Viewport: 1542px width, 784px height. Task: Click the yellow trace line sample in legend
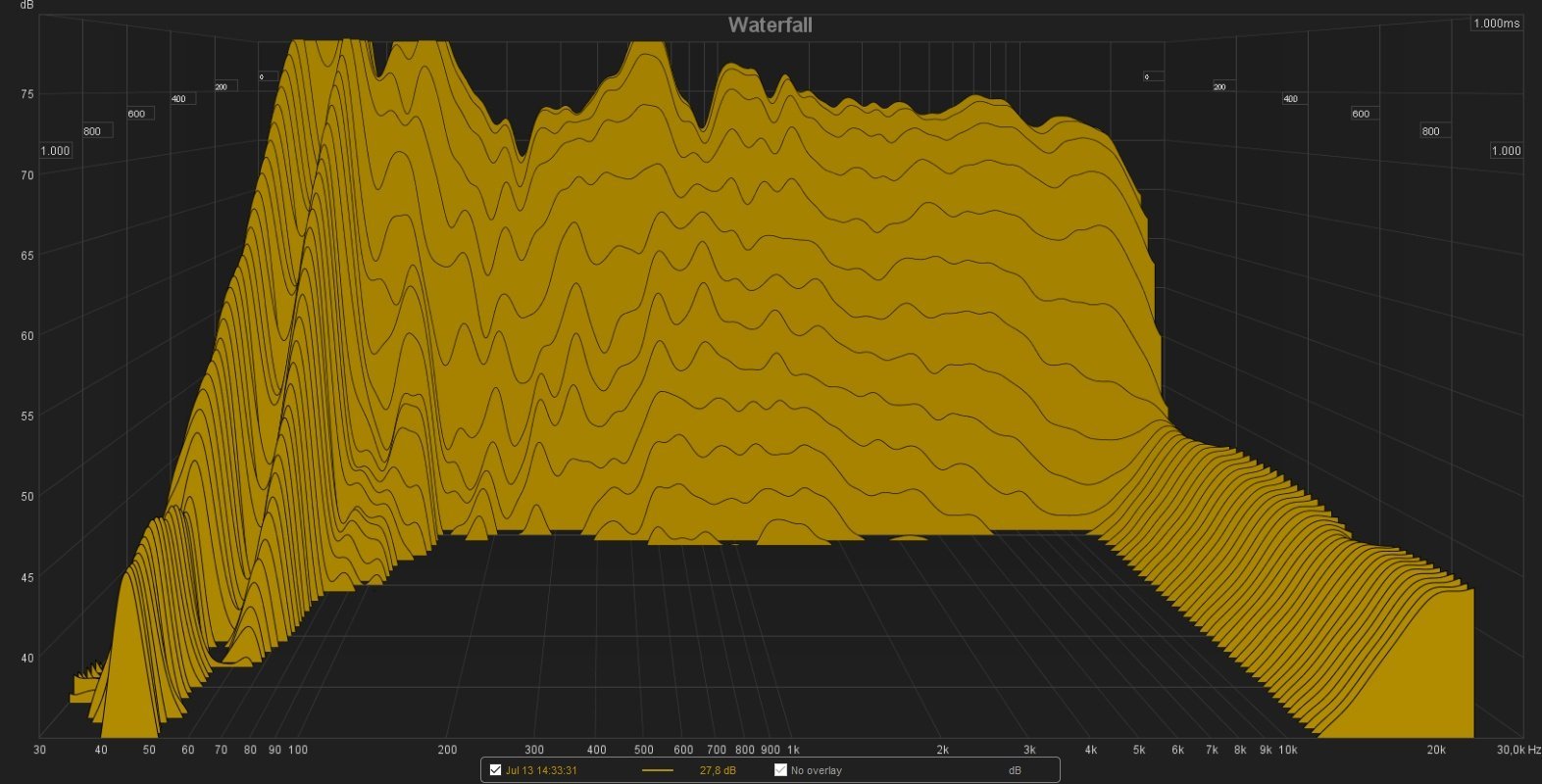coord(657,770)
